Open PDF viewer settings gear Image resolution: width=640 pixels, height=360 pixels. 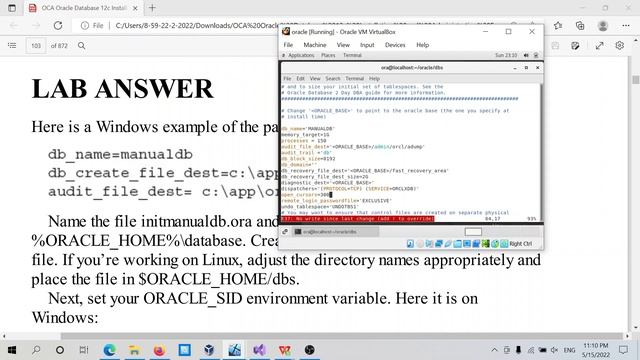click(x=620, y=45)
